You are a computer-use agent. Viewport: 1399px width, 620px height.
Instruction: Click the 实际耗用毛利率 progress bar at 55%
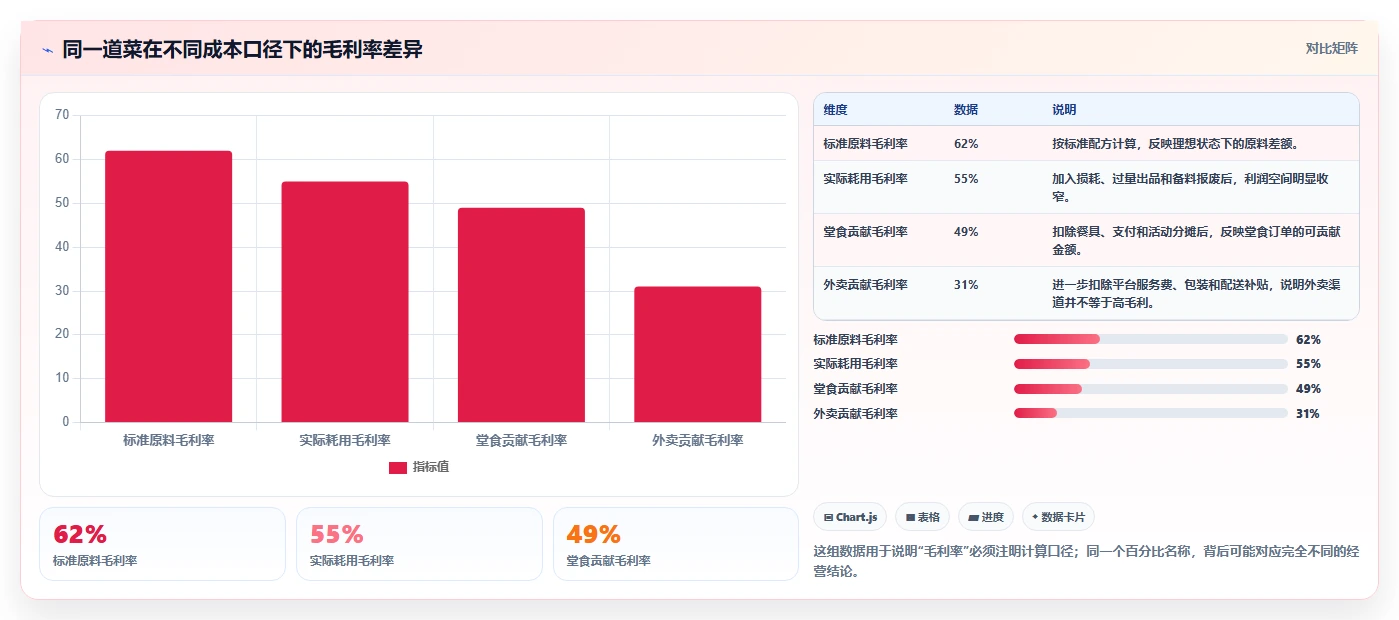pyautogui.click(x=1151, y=364)
